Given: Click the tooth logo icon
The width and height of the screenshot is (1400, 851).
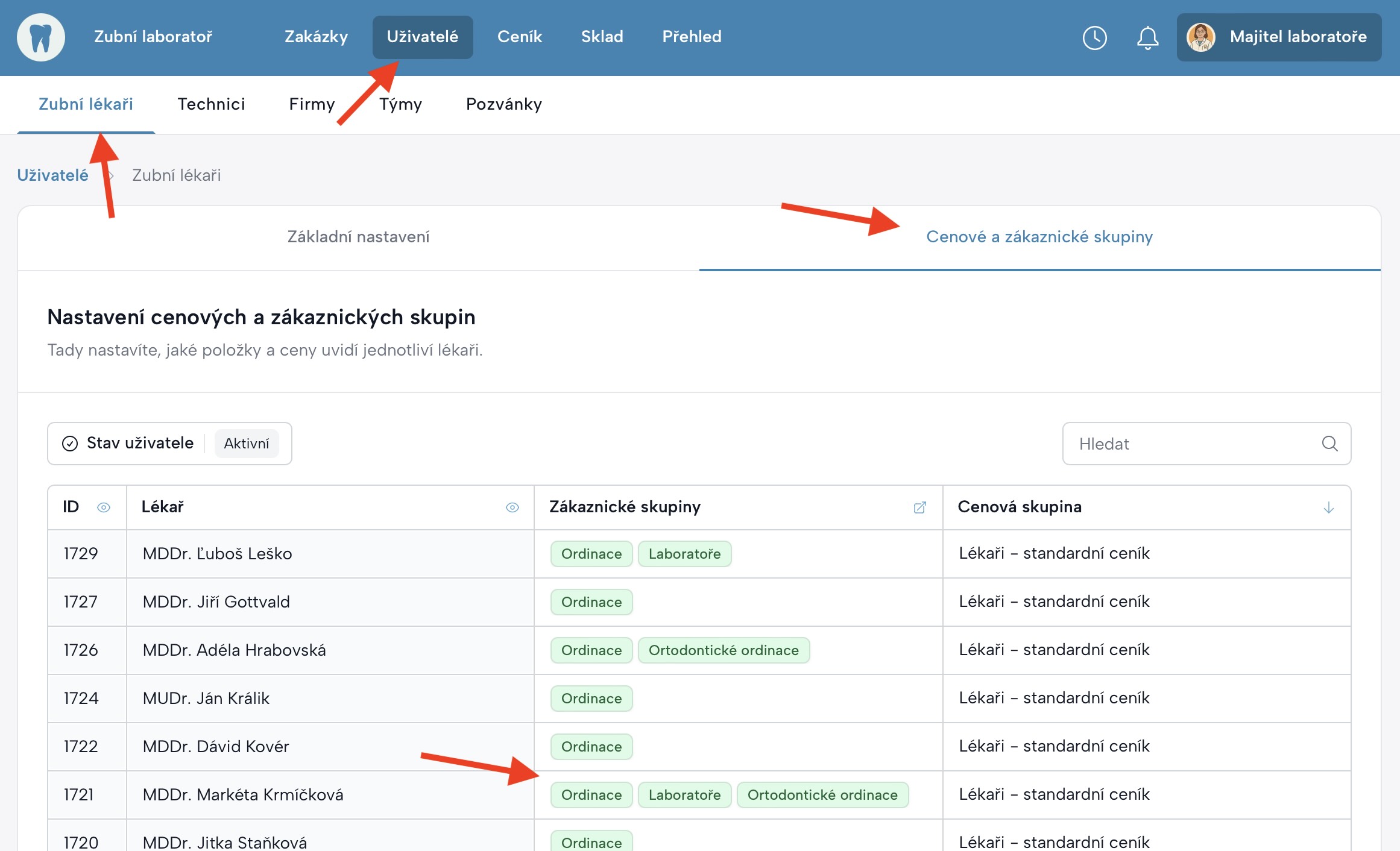Looking at the screenshot, I should coord(40,37).
